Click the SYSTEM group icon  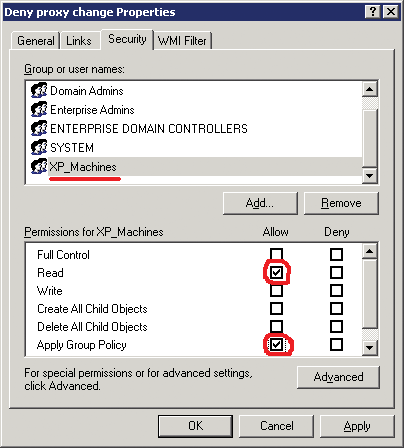tap(39, 147)
